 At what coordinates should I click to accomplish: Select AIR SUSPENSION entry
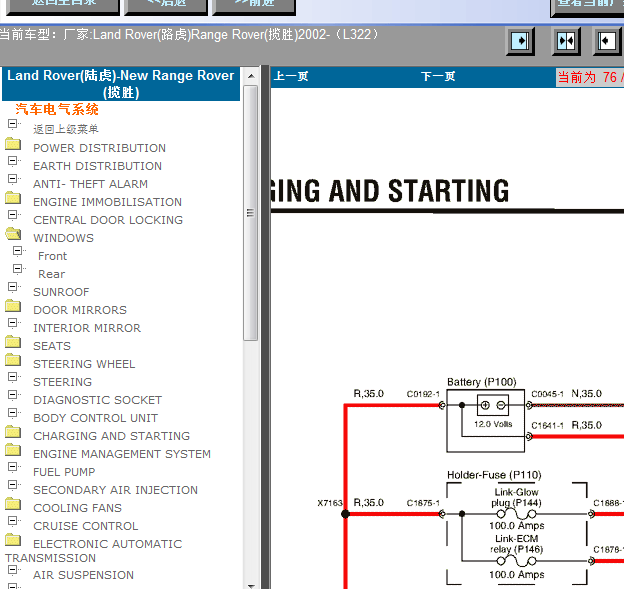click(84, 575)
